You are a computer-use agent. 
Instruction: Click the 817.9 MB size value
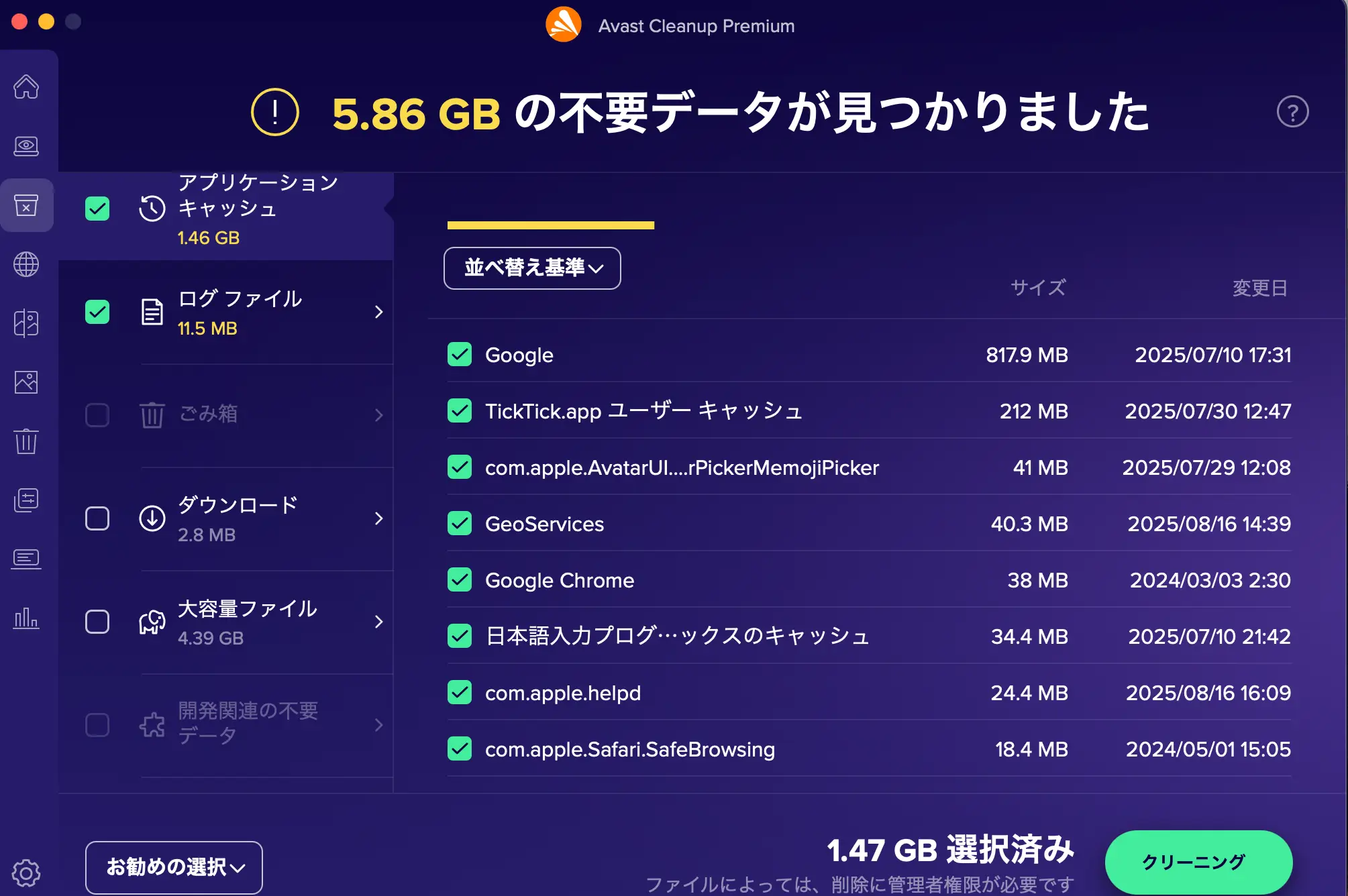(x=1027, y=355)
